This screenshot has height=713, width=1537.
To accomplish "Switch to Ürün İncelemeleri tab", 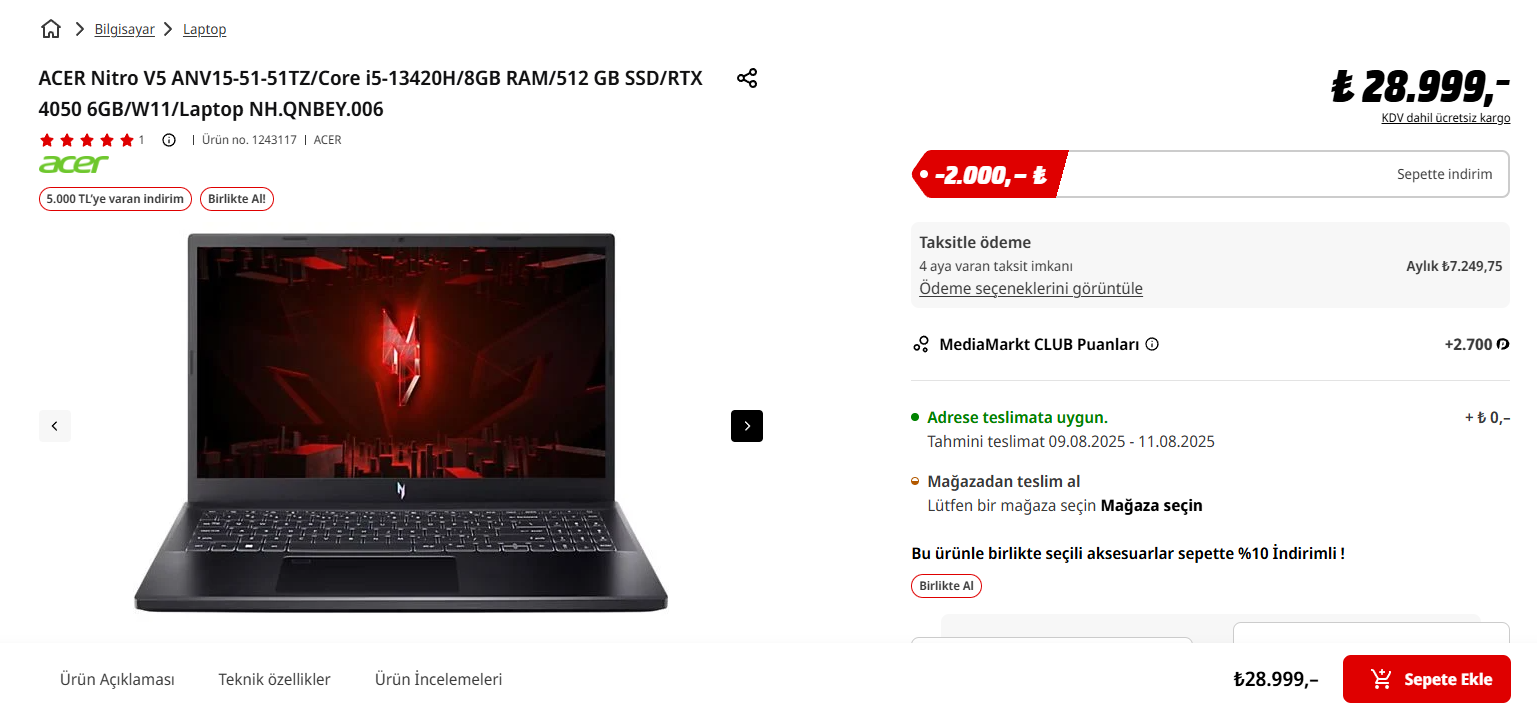I will click(439, 679).
